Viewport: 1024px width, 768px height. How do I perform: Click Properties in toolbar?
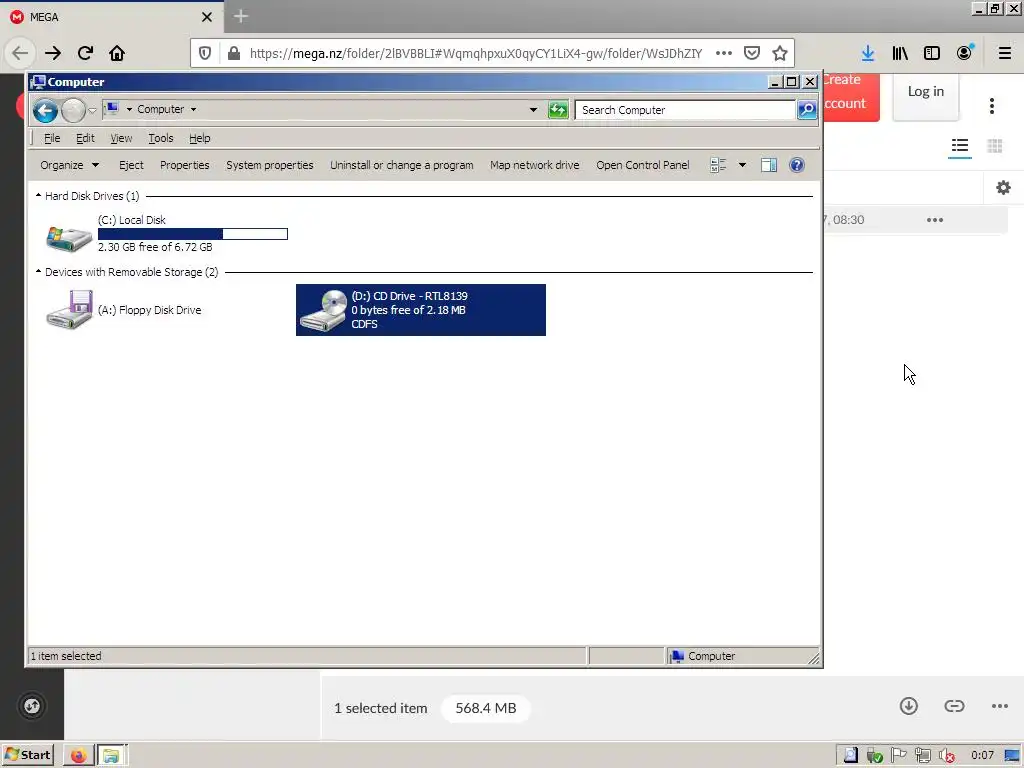tap(185, 165)
